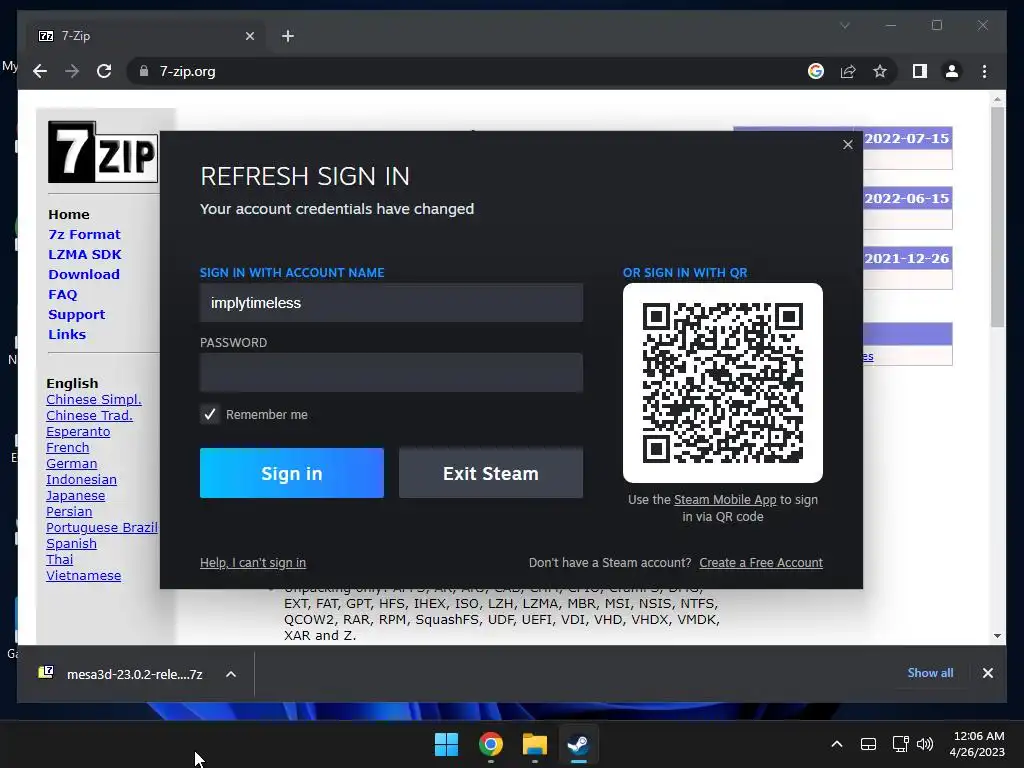Select Japanese language link
1024x768 pixels.
pyautogui.click(x=75, y=496)
